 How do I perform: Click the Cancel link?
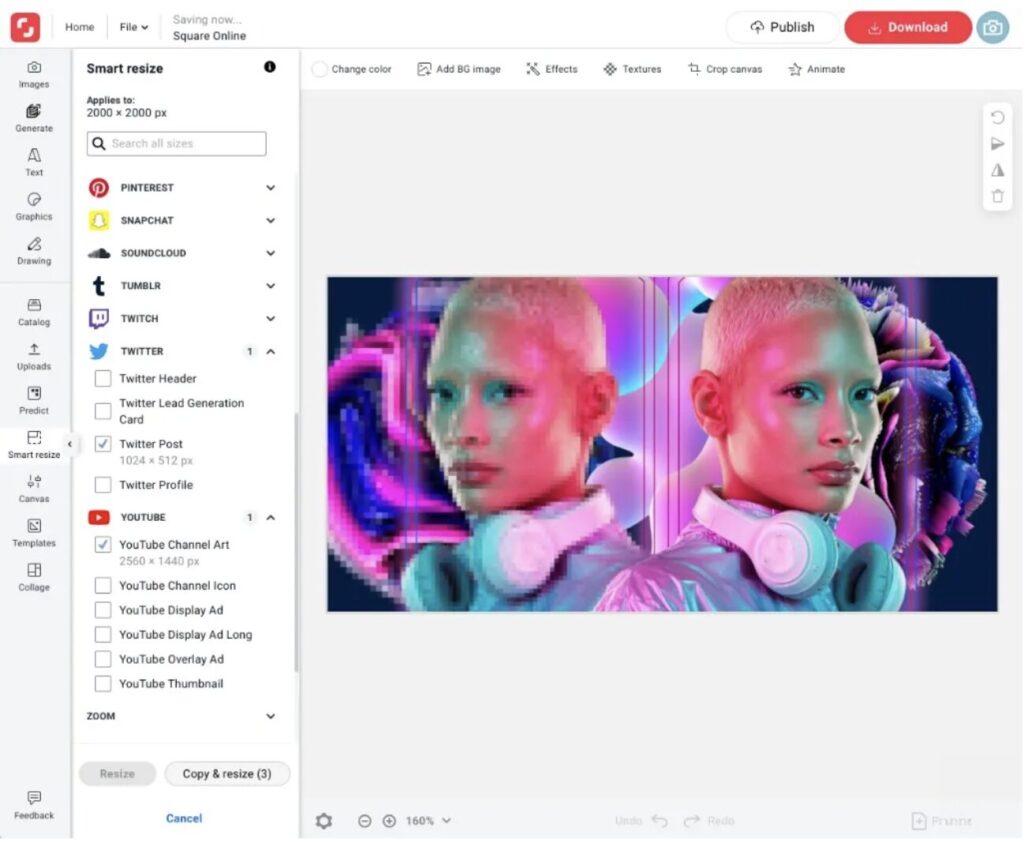tap(184, 818)
